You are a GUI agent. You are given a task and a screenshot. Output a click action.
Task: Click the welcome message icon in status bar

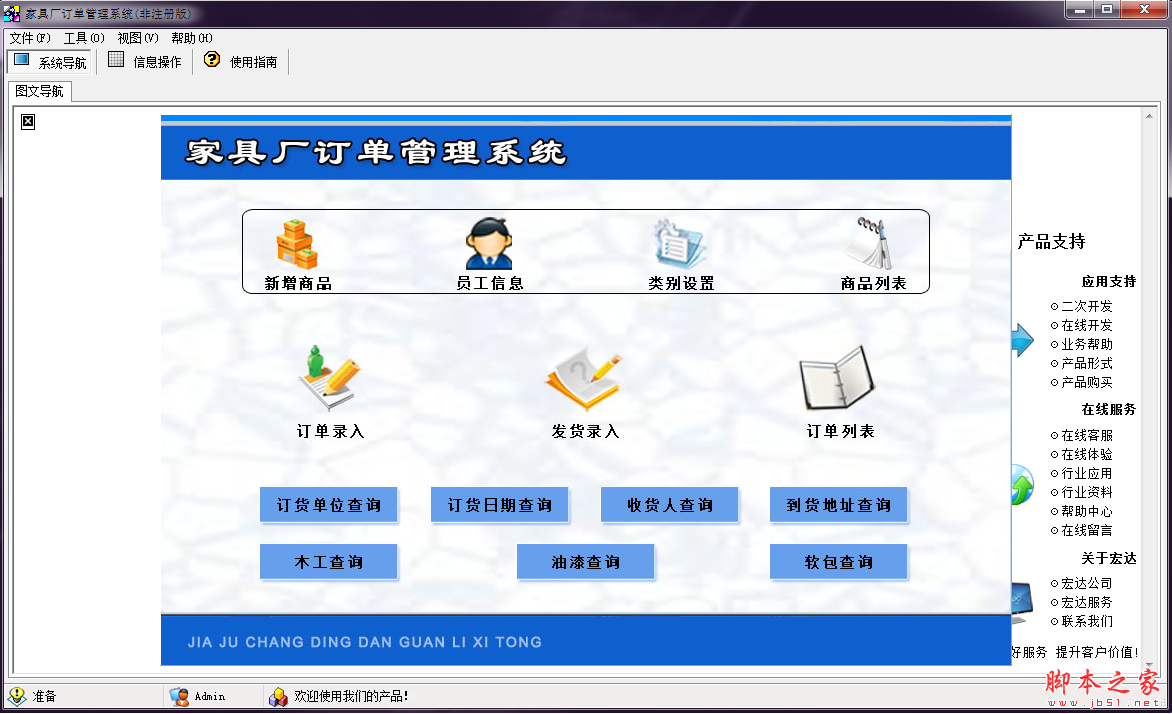[x=278, y=697]
